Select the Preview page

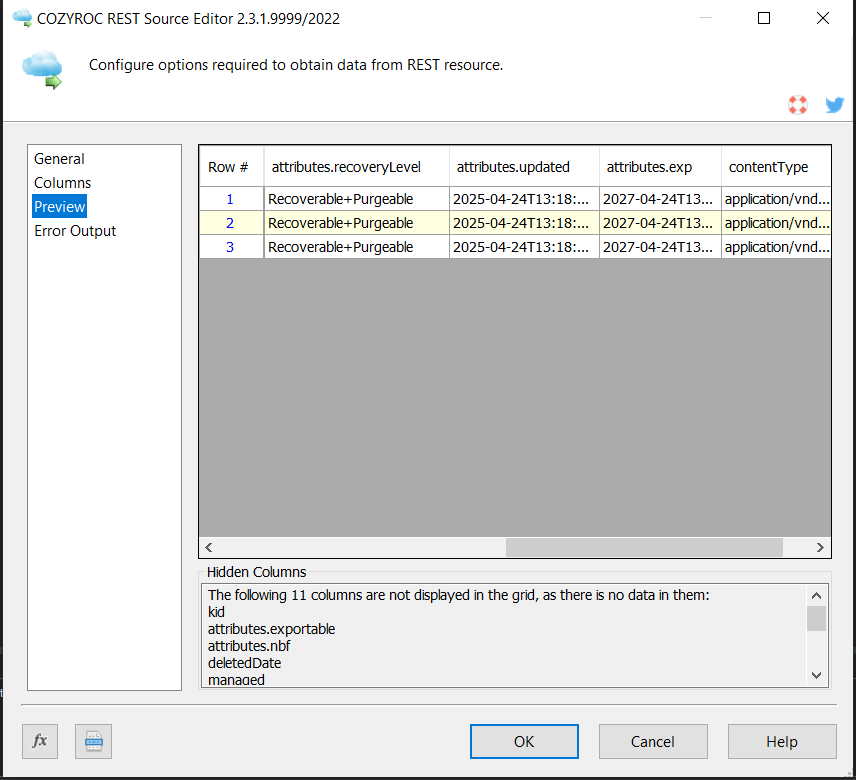(x=60, y=206)
